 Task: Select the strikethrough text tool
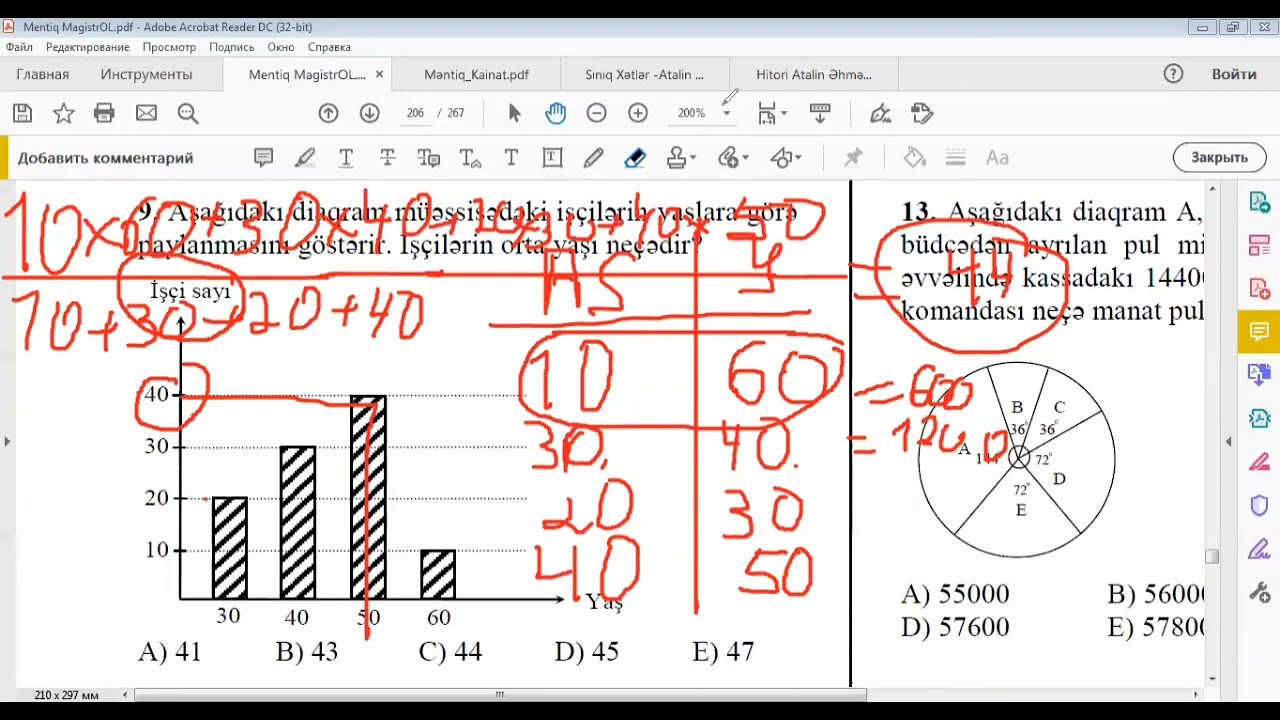tap(387, 157)
